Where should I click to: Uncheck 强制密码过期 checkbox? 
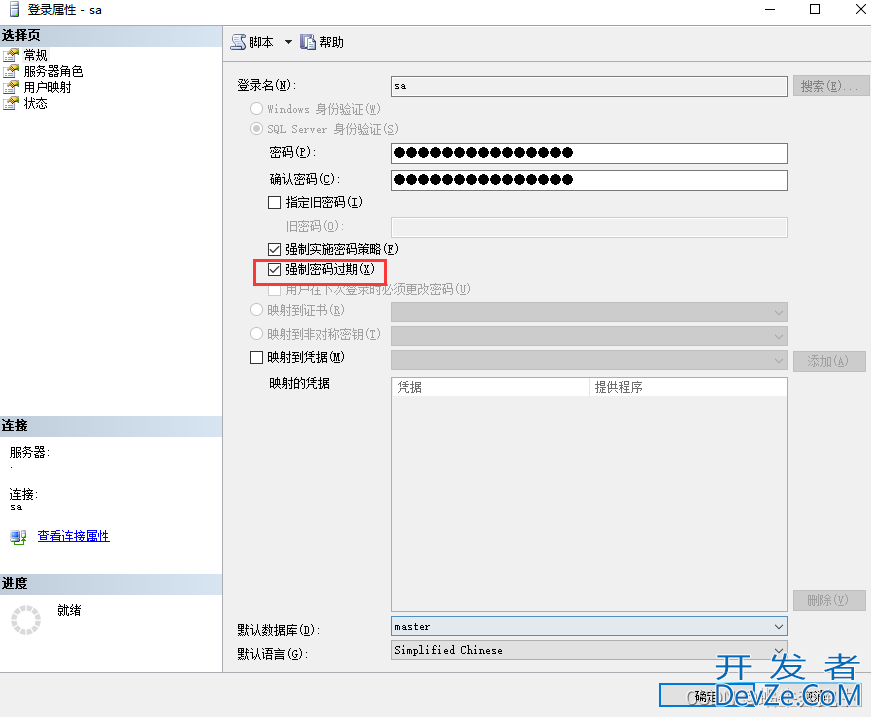pyautogui.click(x=274, y=269)
